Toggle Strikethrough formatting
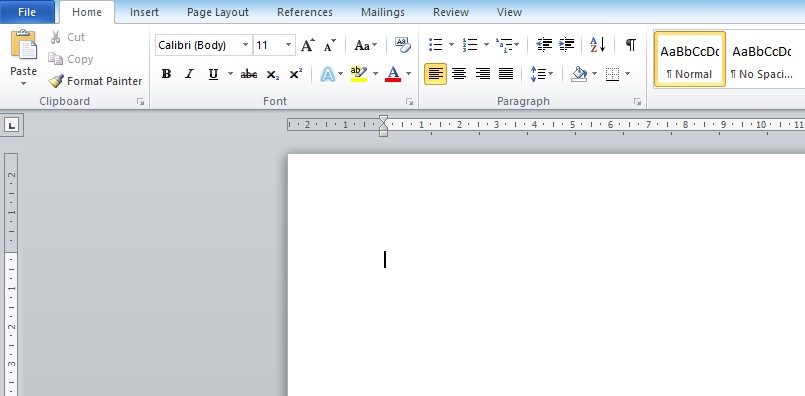The image size is (805, 396). point(249,74)
